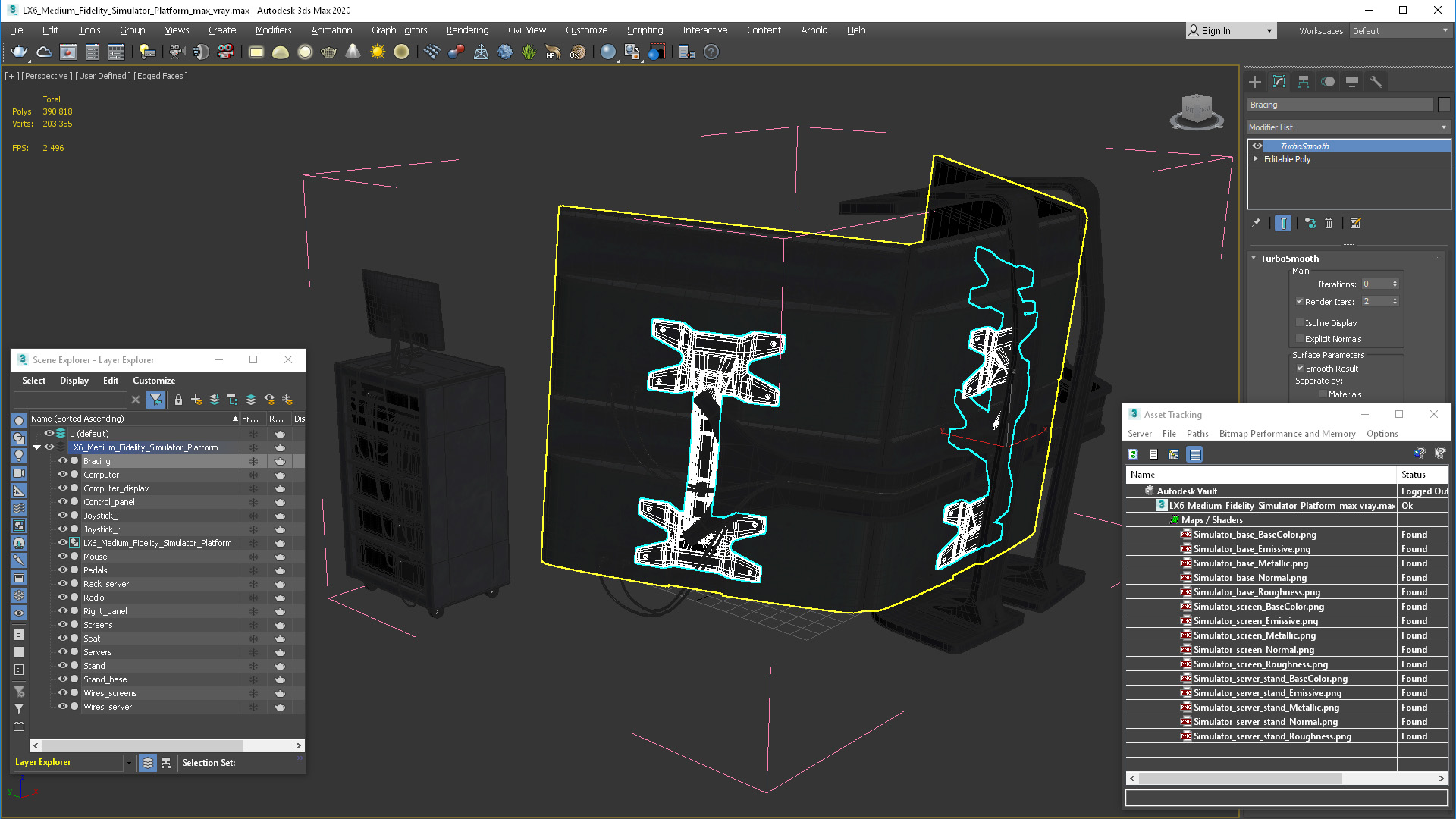
Task: Click Make Unique icon under modifier stack
Action: pos(1310,223)
